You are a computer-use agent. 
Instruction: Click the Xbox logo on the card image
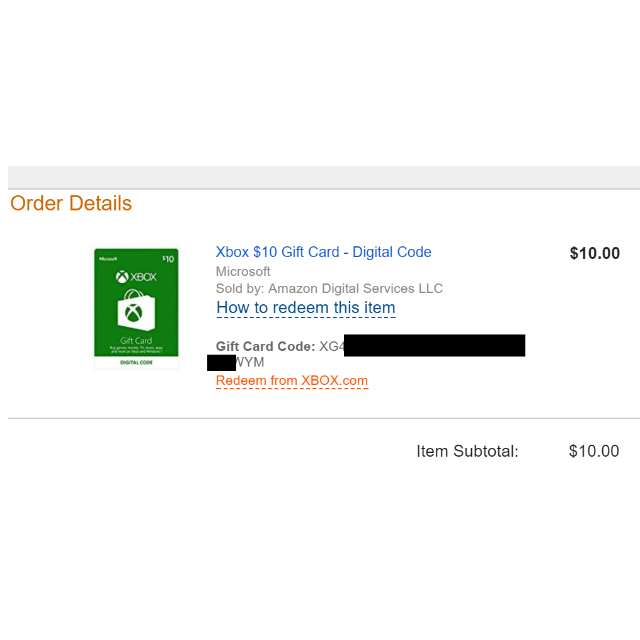click(136, 277)
